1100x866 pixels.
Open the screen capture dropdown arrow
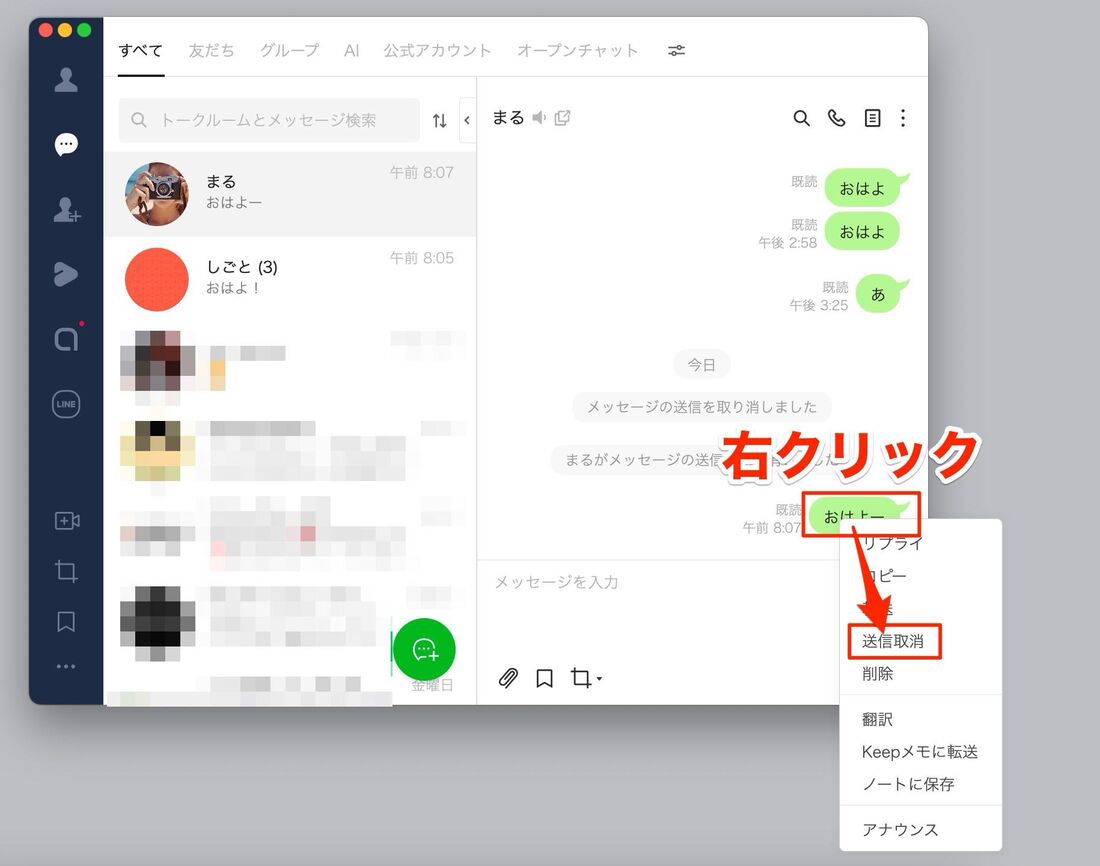(x=599, y=679)
